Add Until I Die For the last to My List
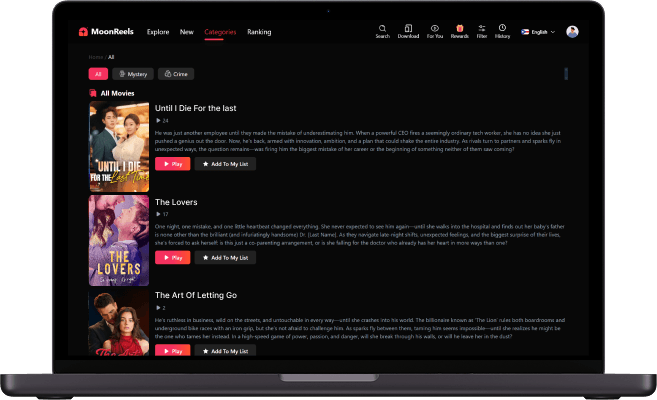657x400 pixels. click(225, 164)
